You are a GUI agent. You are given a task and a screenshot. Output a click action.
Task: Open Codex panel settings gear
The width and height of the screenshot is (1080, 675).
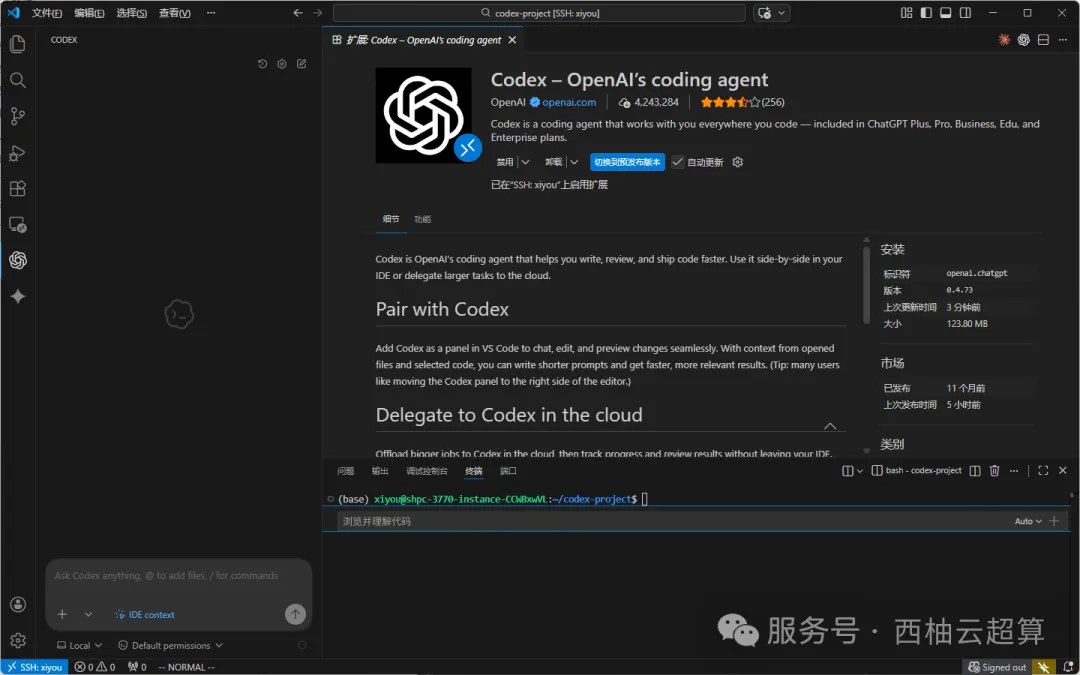282,64
